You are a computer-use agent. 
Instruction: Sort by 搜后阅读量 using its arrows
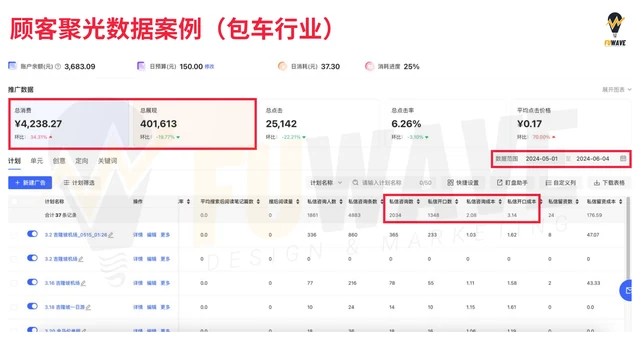pos(298,202)
